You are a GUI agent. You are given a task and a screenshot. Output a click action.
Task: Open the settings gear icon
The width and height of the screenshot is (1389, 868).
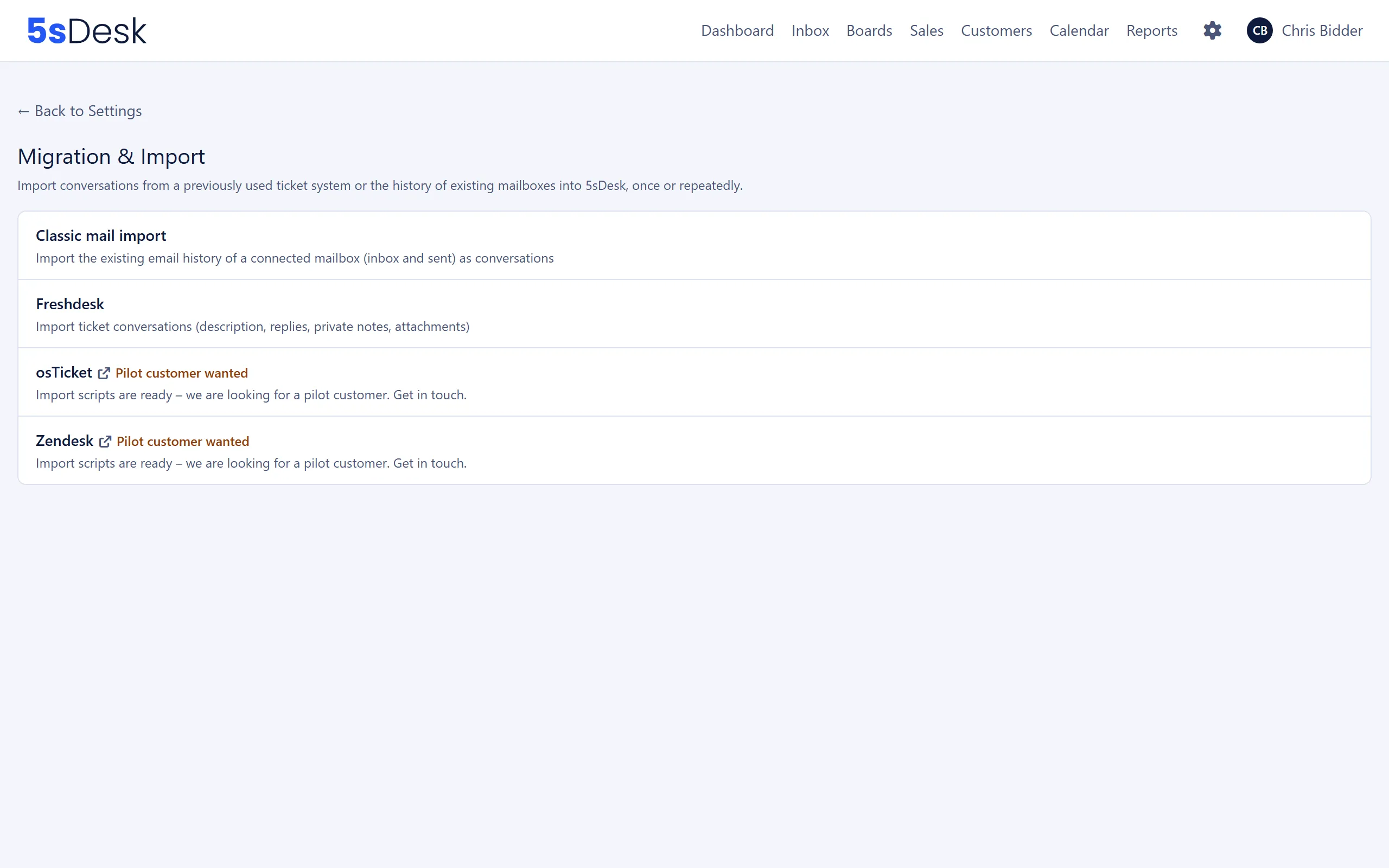coord(1212,30)
